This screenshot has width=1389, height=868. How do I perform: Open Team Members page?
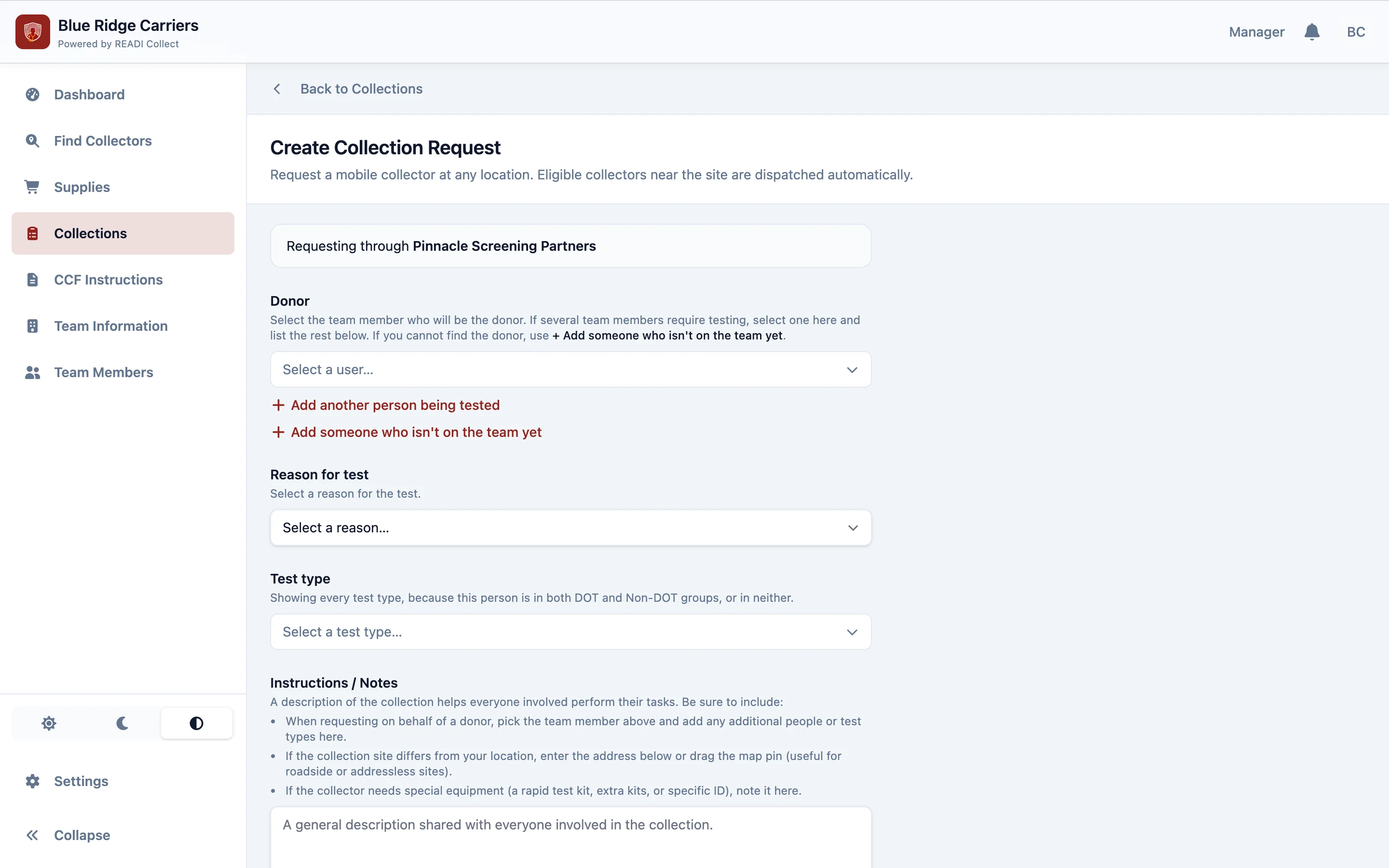pyautogui.click(x=123, y=373)
